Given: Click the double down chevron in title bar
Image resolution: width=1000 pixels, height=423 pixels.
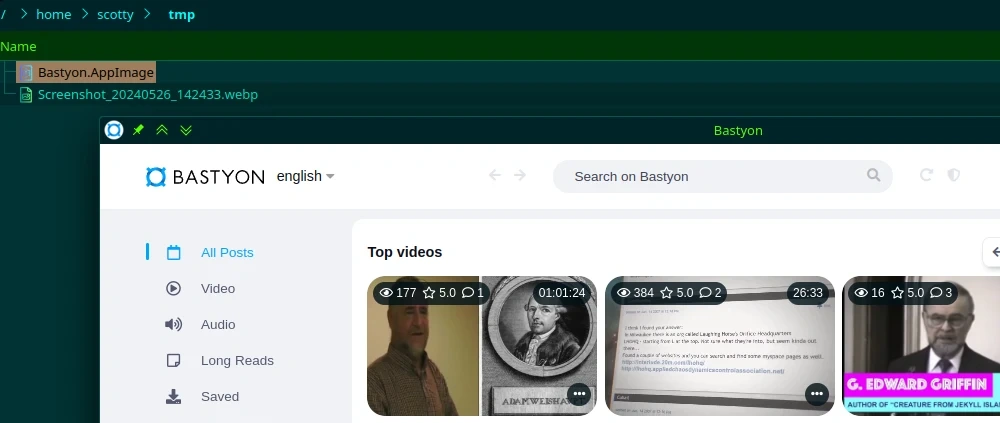Looking at the screenshot, I should (x=186, y=130).
